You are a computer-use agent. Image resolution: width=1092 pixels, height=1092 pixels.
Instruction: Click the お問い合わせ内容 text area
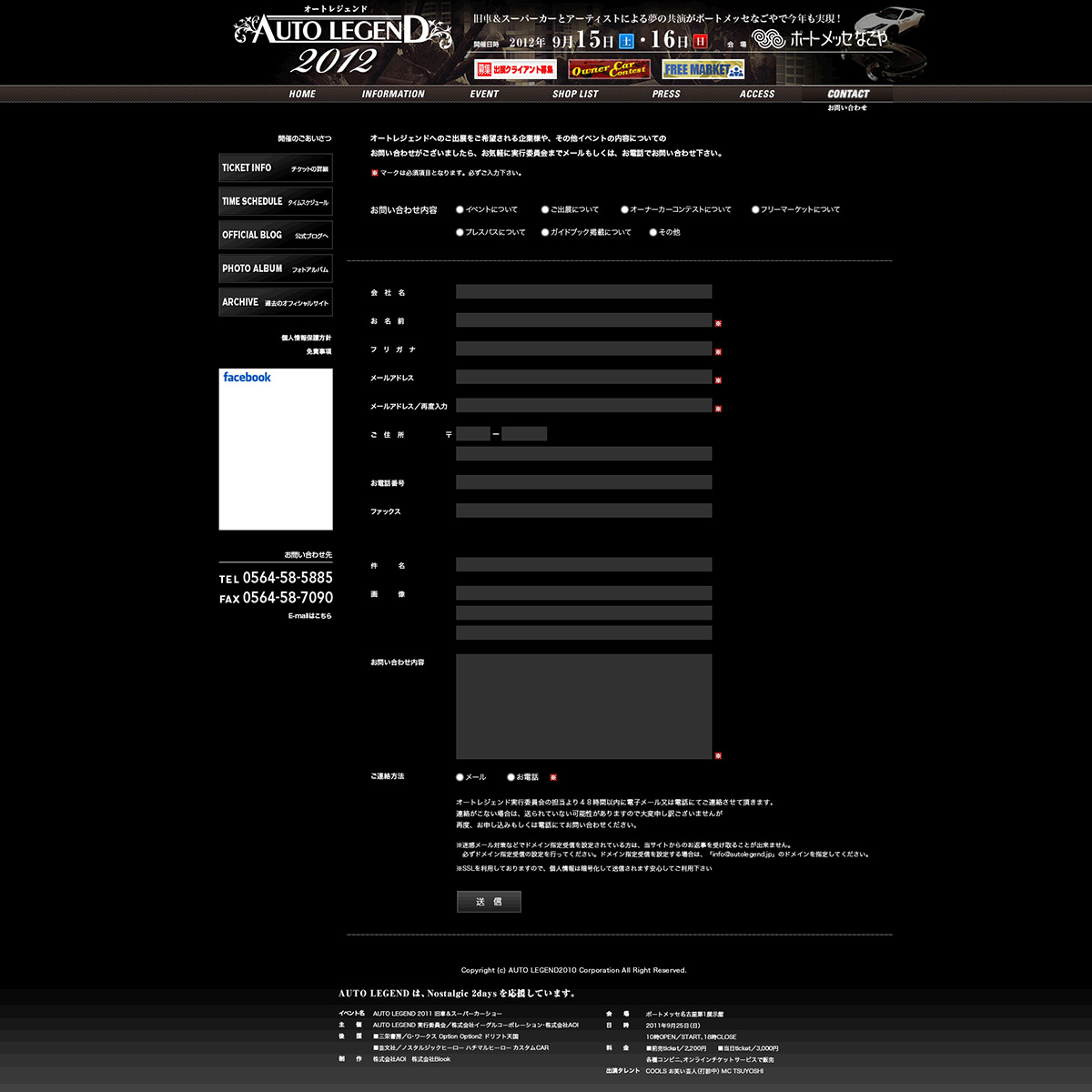point(584,707)
